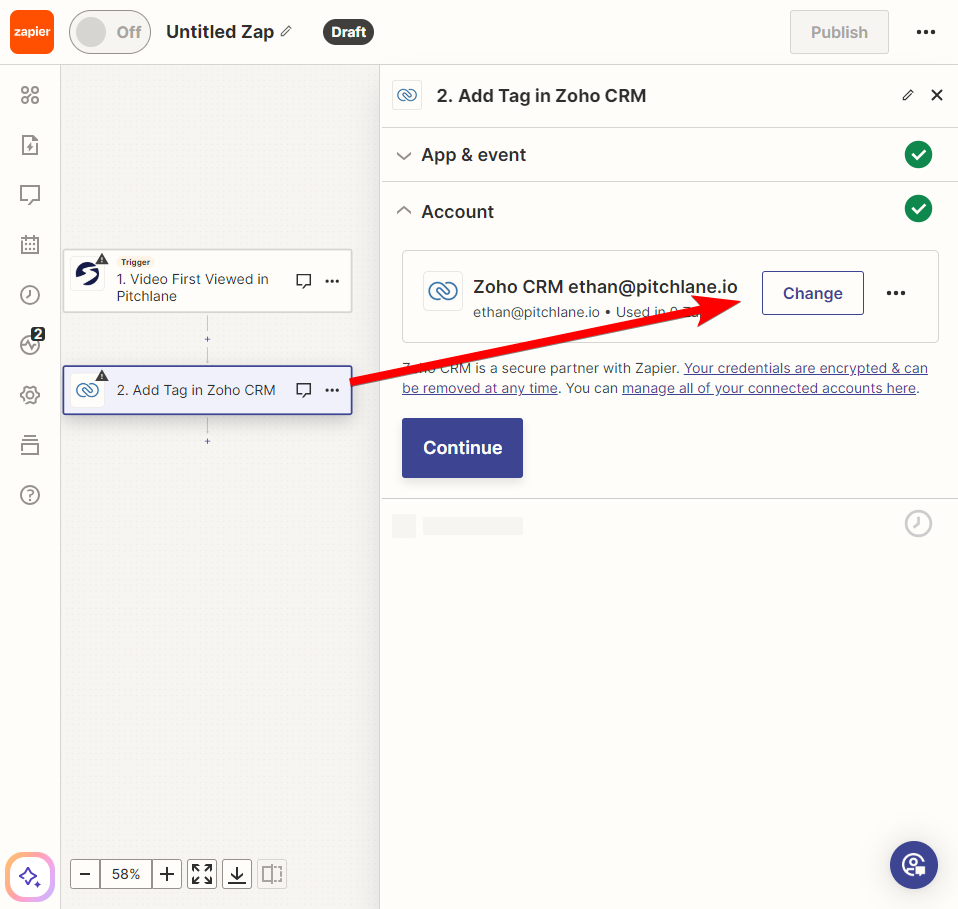Open the Zap details file icon in the sidebar
958x909 pixels.
click(x=30, y=145)
